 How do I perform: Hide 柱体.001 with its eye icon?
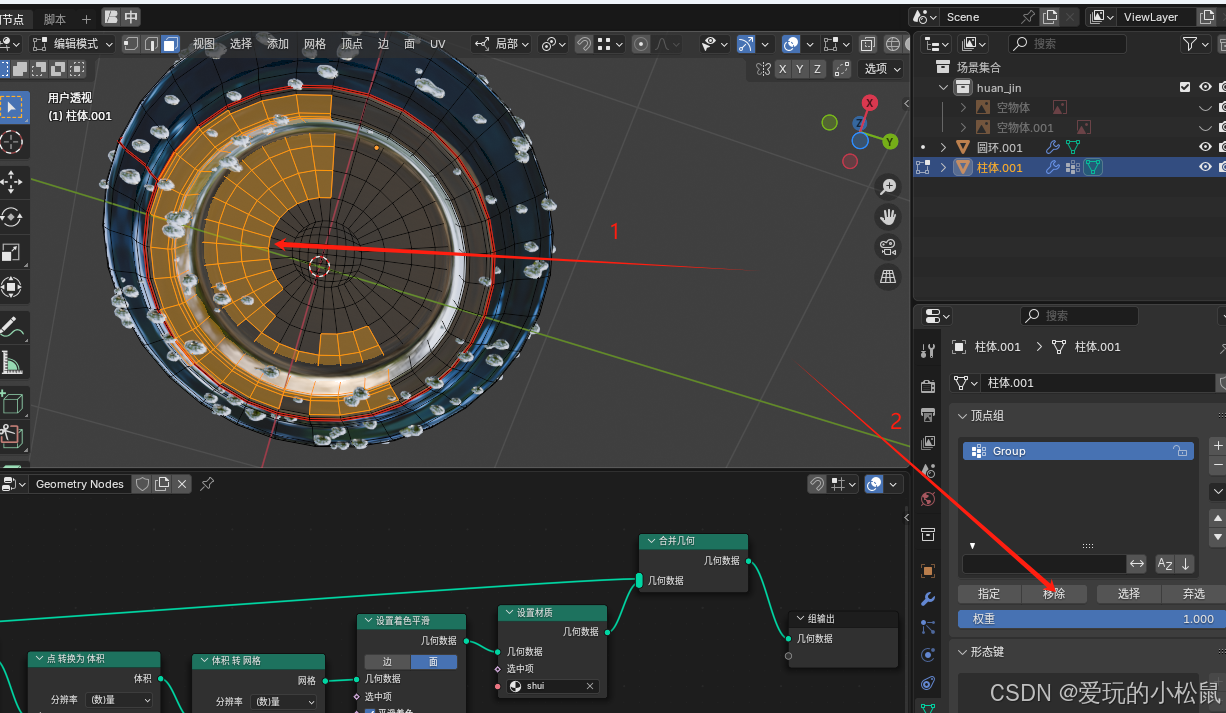[x=1205, y=167]
